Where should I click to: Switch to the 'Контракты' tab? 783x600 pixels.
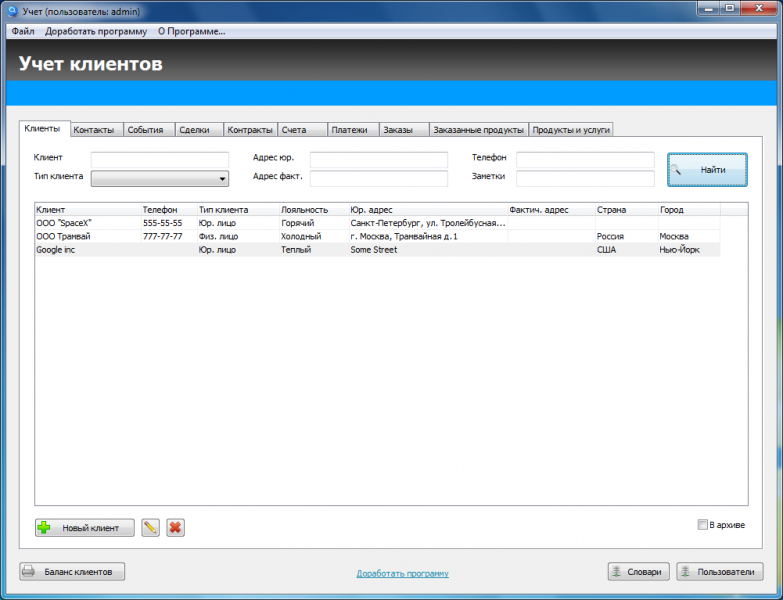[x=250, y=130]
